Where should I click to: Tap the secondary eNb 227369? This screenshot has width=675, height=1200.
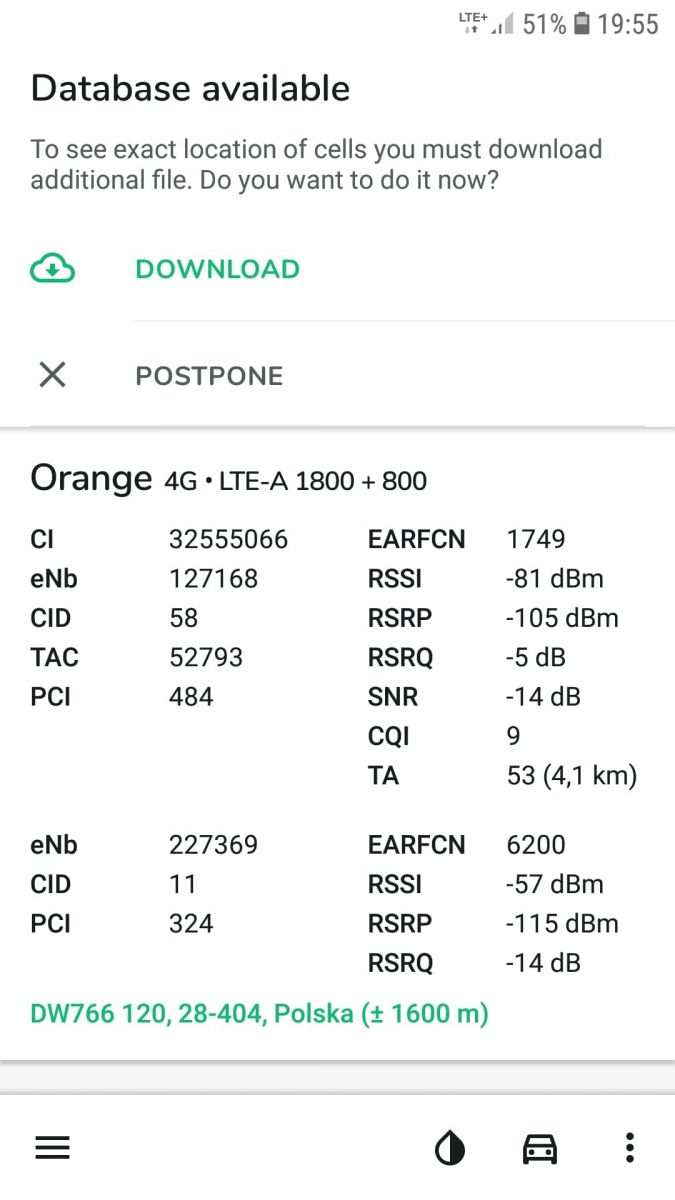point(214,845)
